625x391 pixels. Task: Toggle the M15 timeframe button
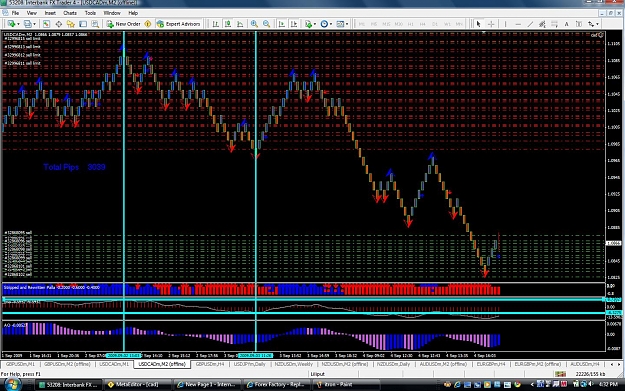(386, 24)
